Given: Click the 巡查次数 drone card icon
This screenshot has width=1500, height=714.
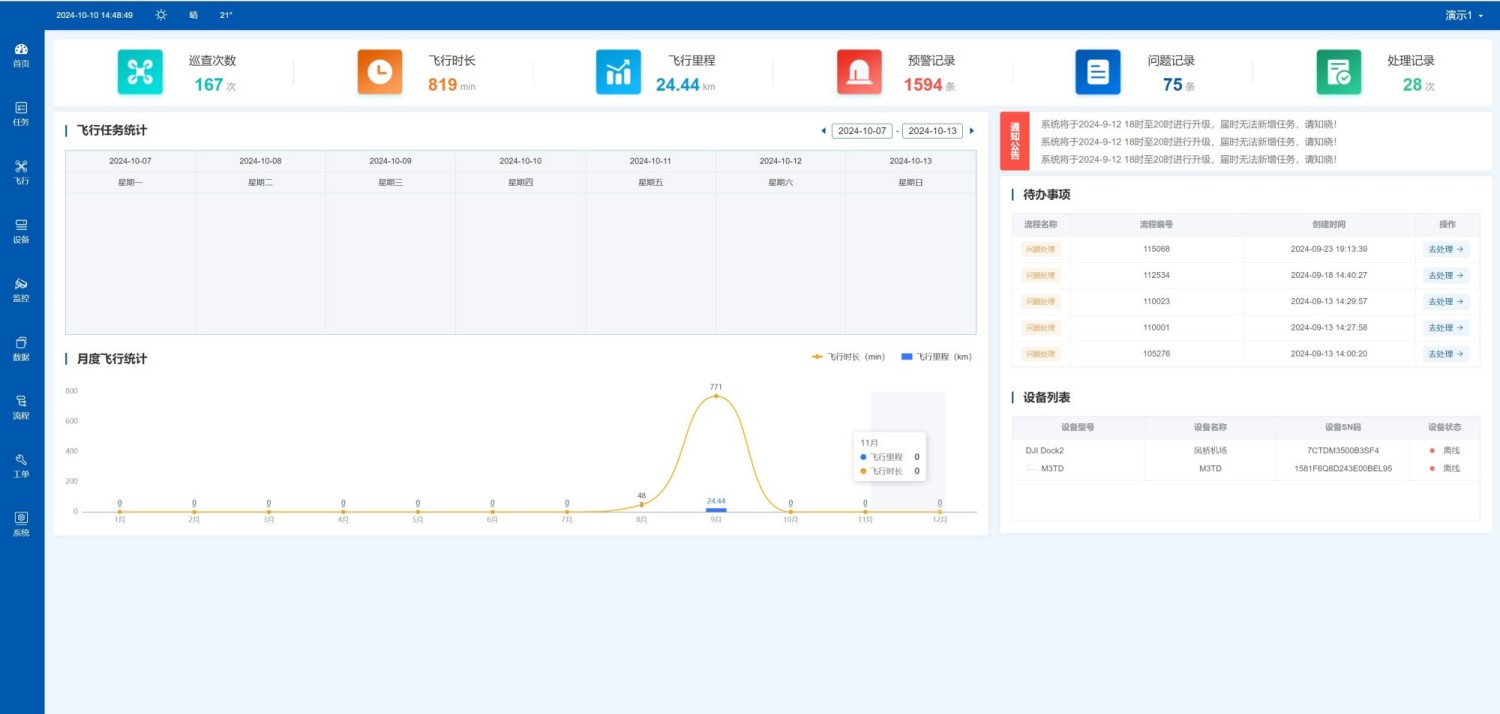Looking at the screenshot, I should pos(140,72).
